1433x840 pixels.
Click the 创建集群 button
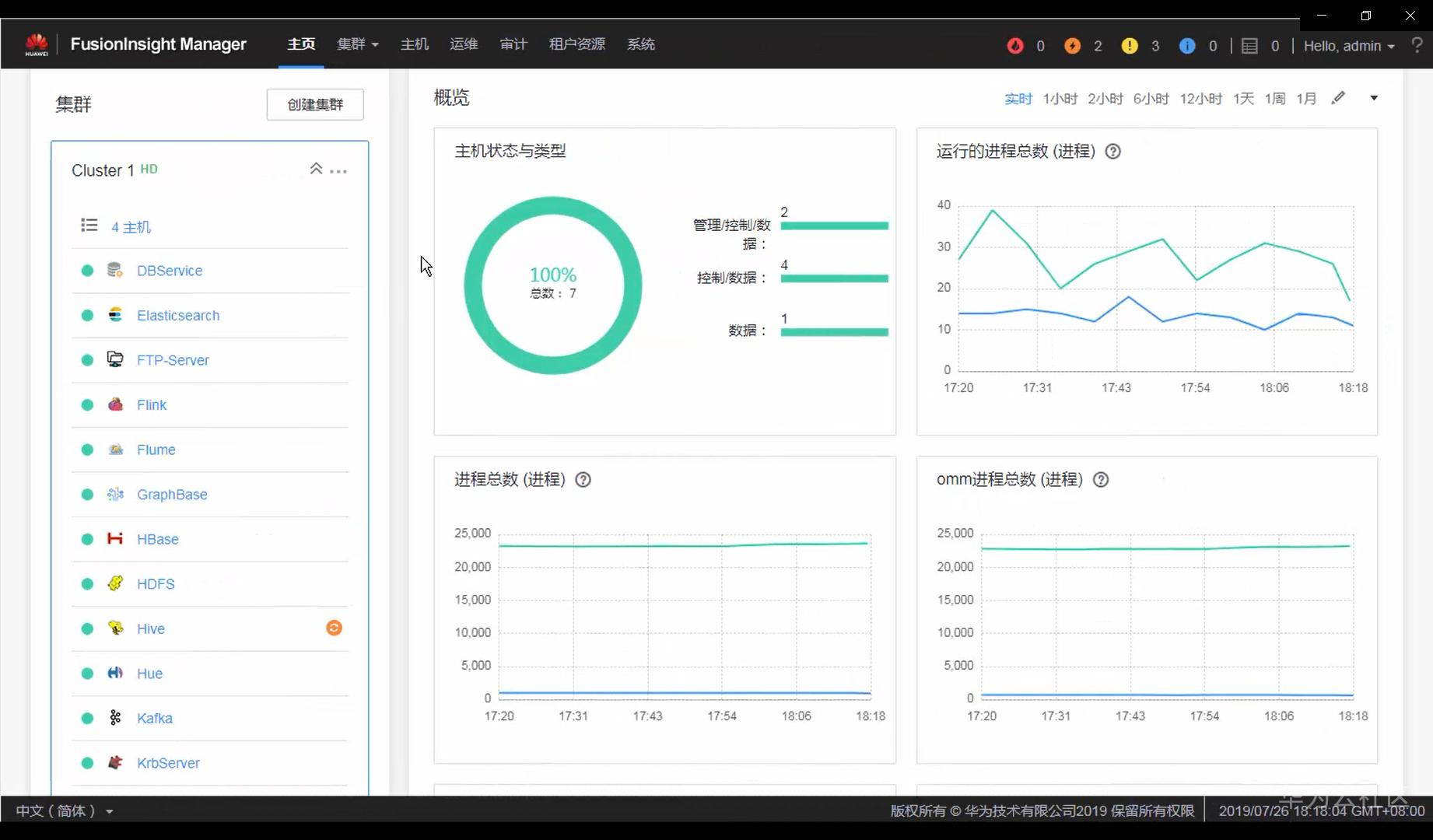tap(315, 104)
